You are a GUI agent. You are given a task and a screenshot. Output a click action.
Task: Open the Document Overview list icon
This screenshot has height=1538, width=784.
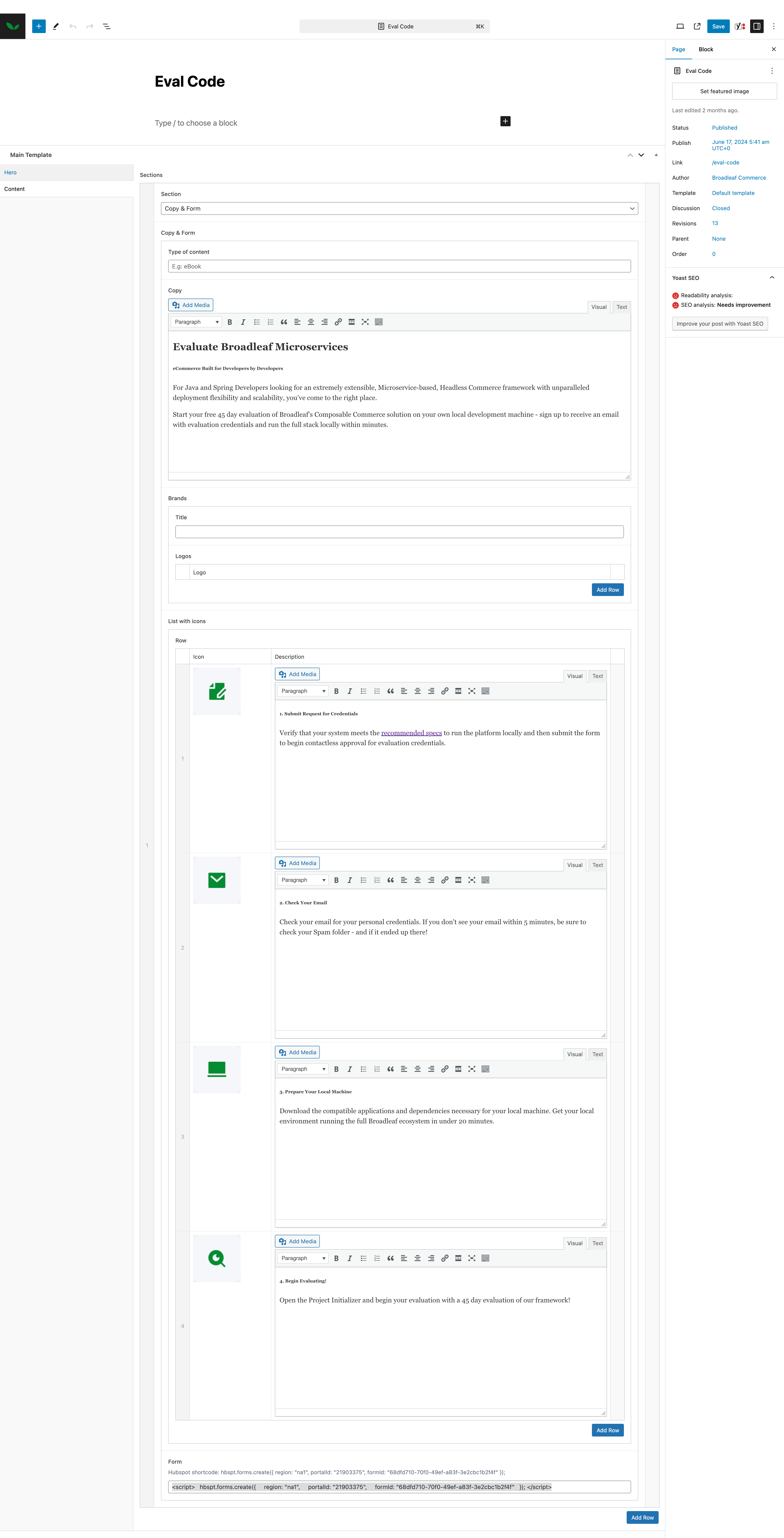[x=107, y=26]
